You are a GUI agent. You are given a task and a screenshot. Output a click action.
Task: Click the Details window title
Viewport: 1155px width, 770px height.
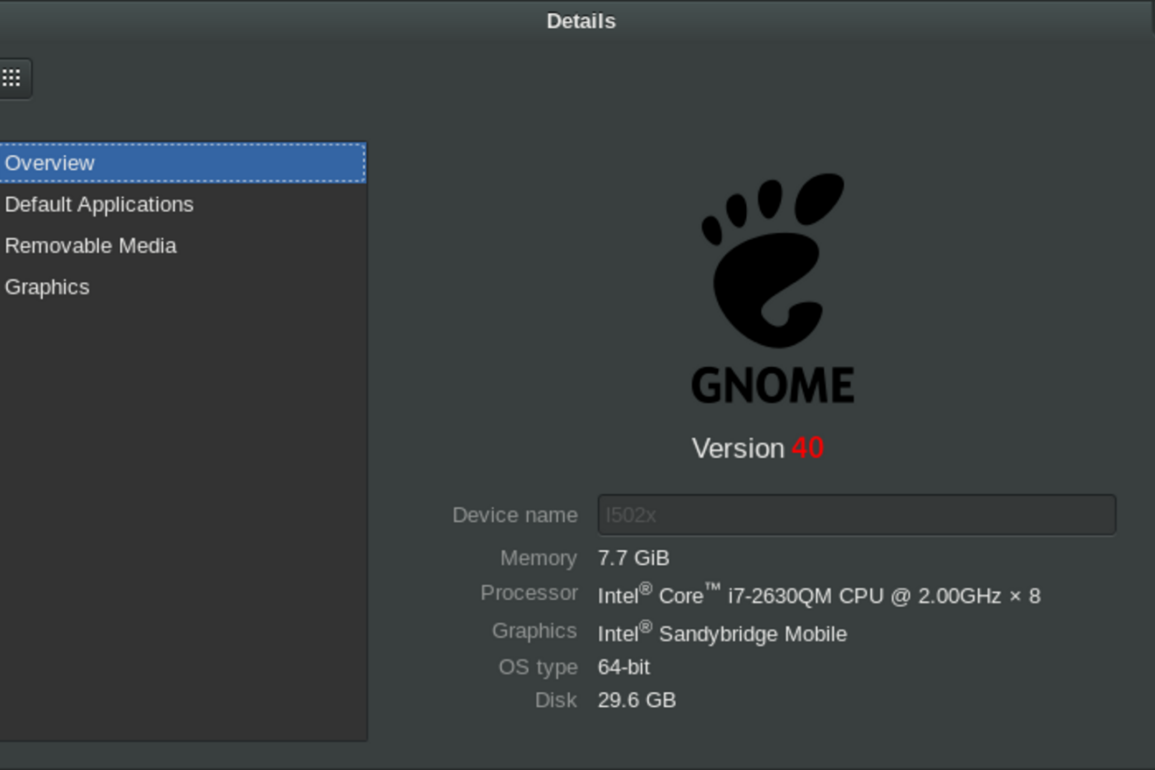(x=580, y=21)
